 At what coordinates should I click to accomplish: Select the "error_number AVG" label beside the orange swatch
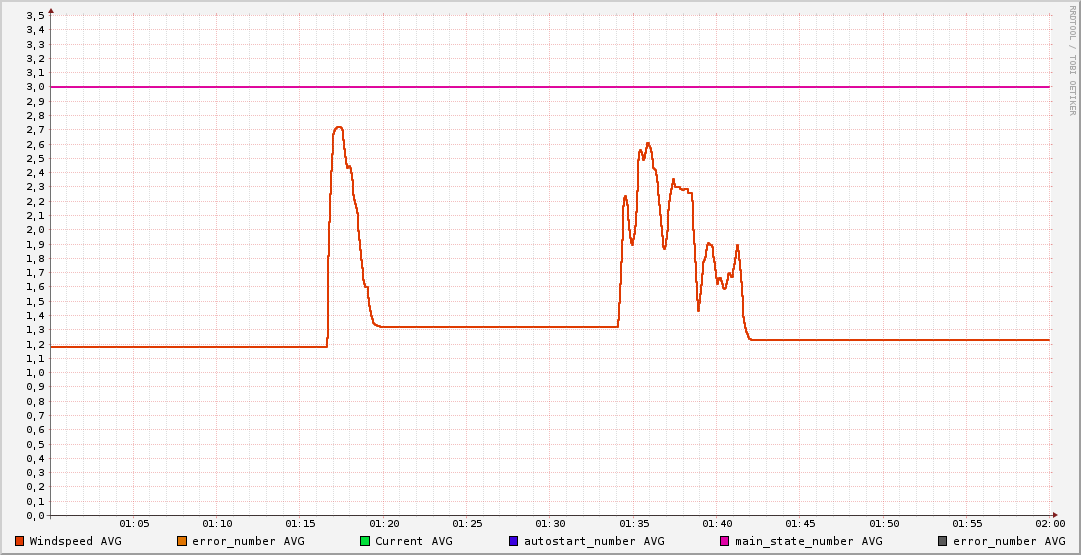pyautogui.click(x=248, y=541)
